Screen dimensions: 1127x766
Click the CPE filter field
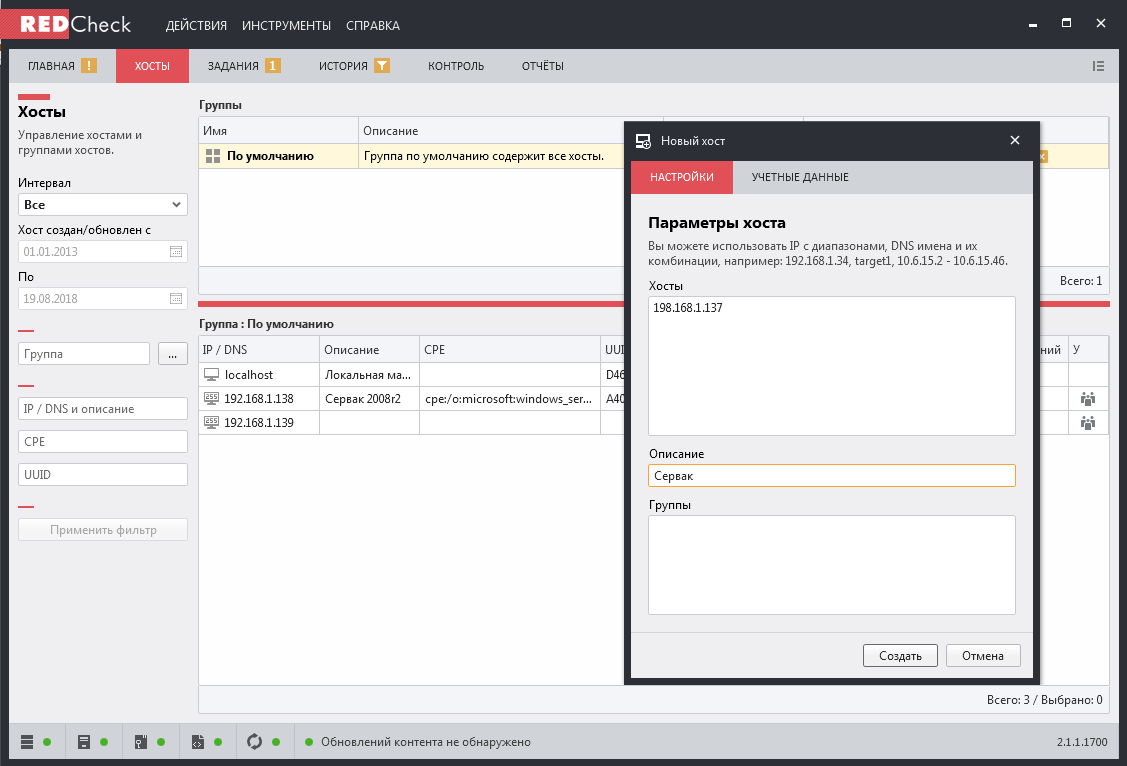coord(103,441)
